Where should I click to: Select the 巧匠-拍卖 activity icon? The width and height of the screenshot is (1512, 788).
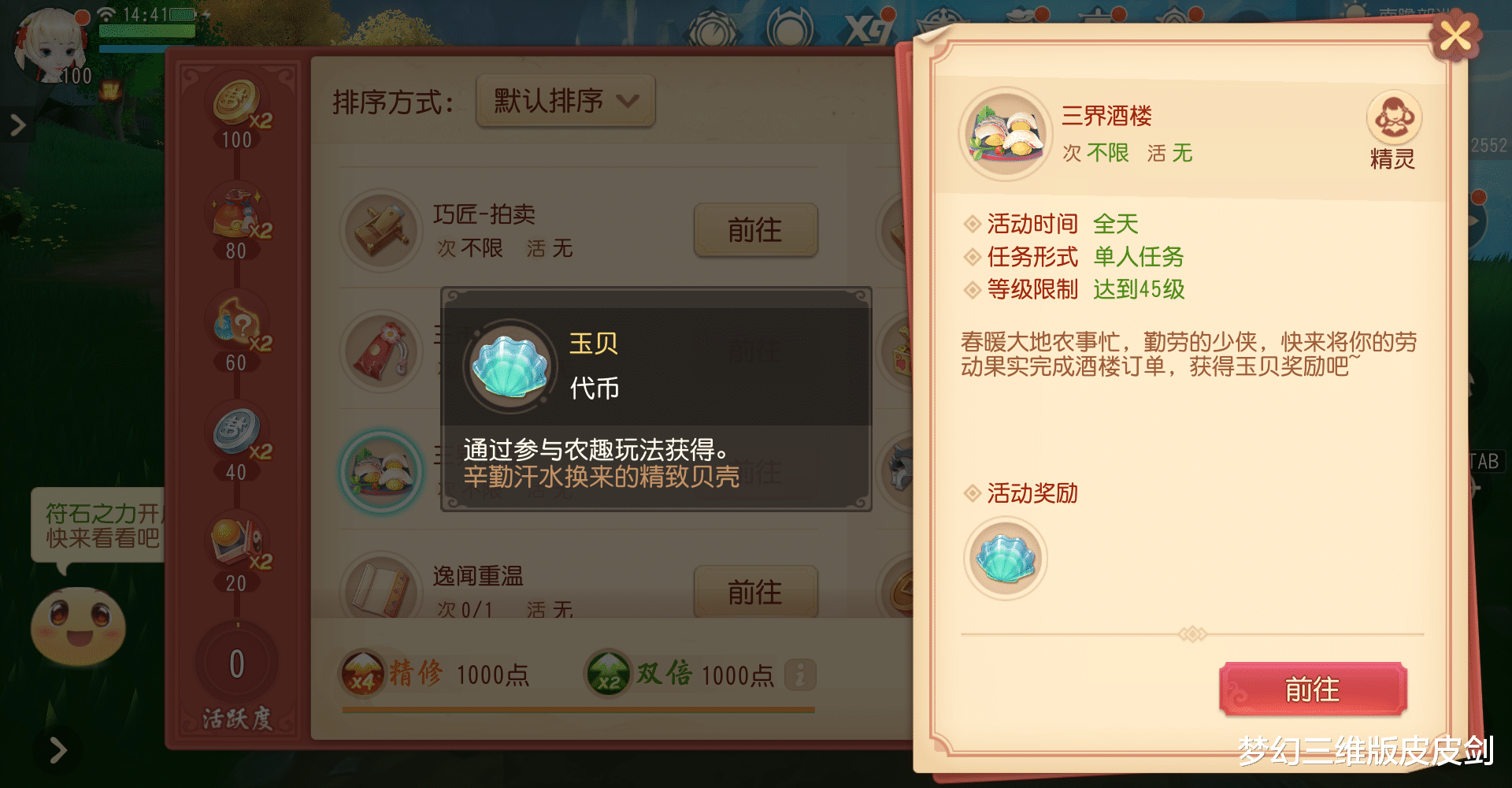click(x=382, y=230)
